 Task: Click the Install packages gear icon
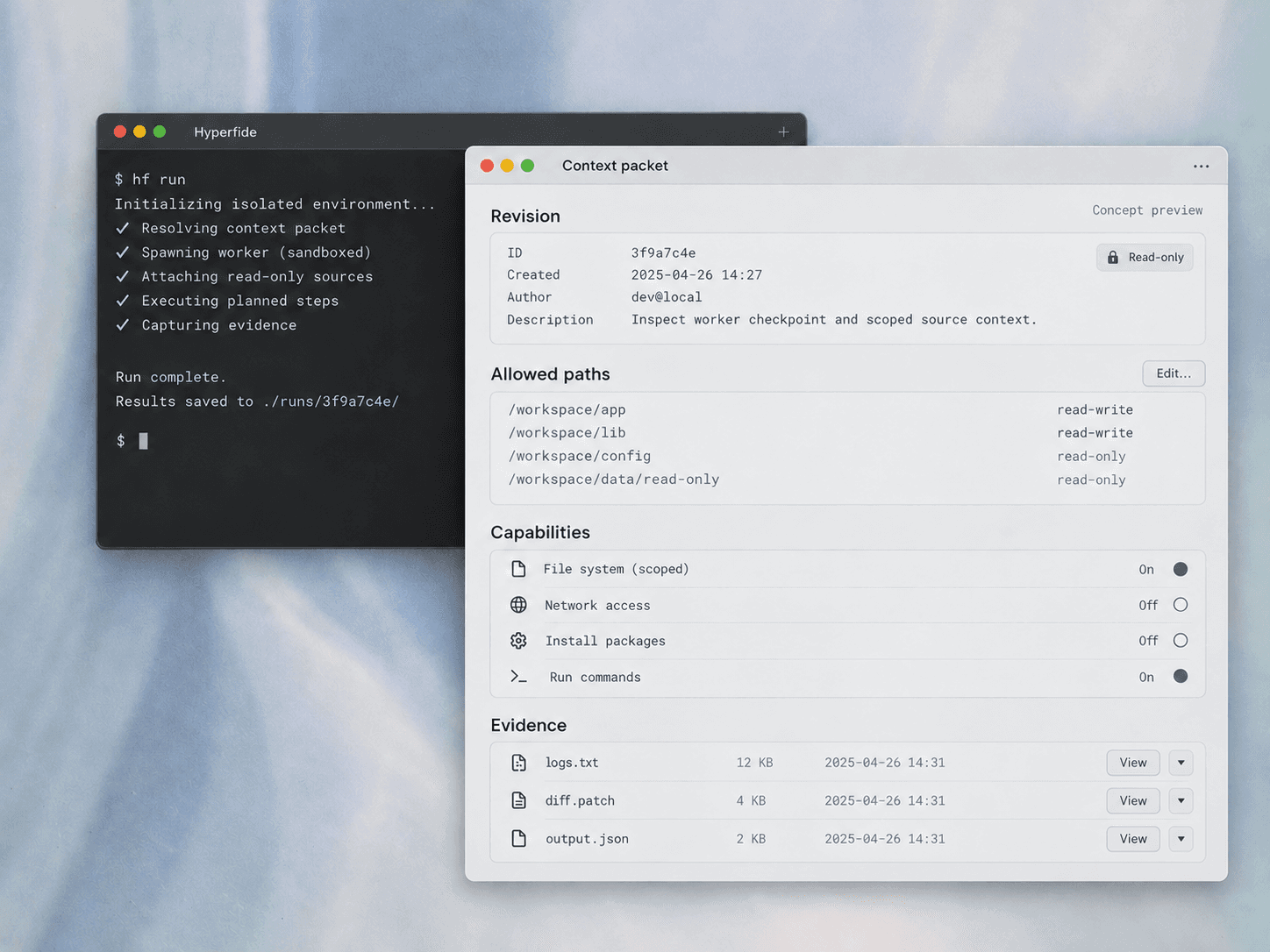tap(518, 641)
